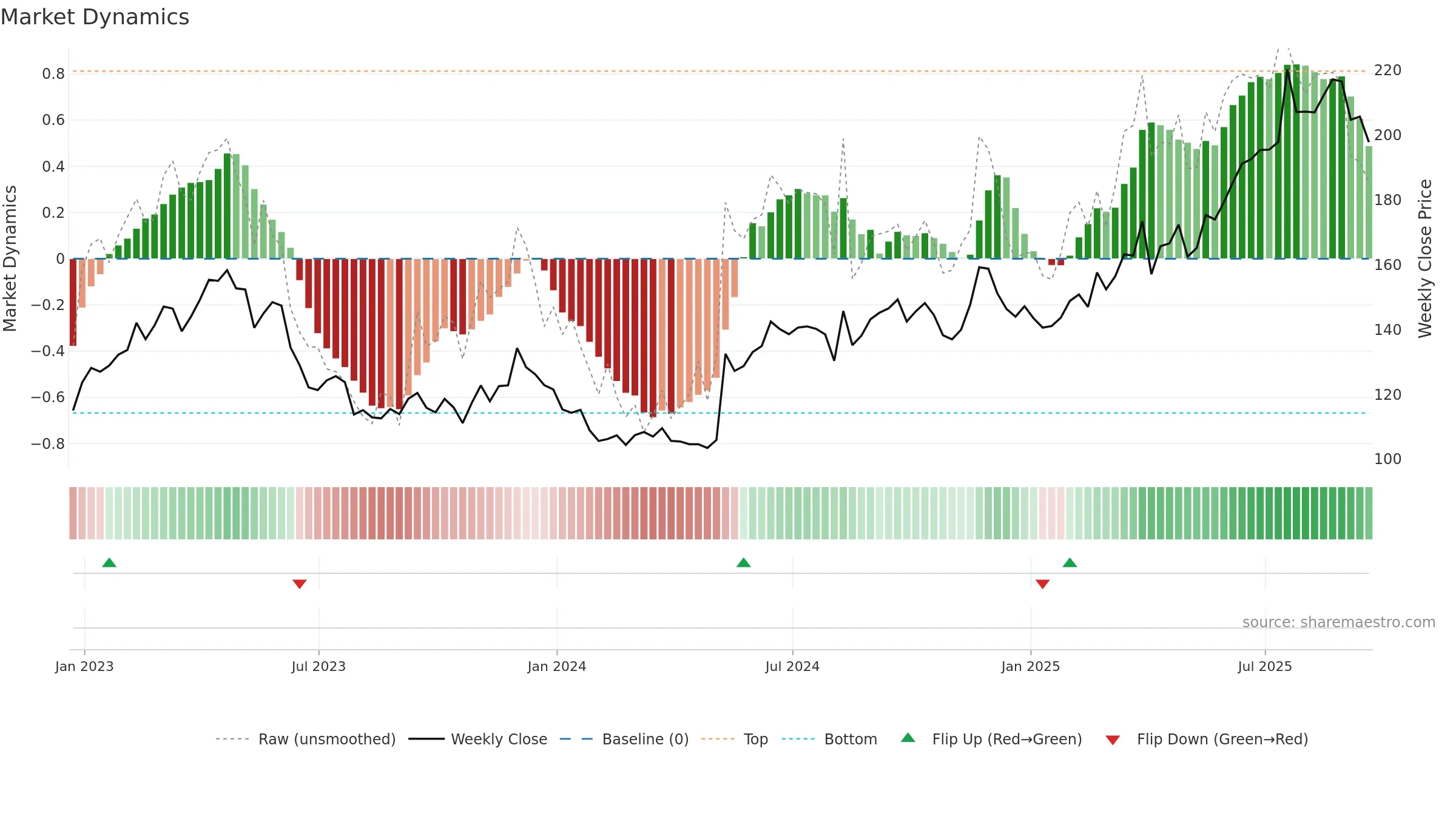Click the green triangle icon in the legend
This screenshot has width=1456, height=819.
(908, 738)
